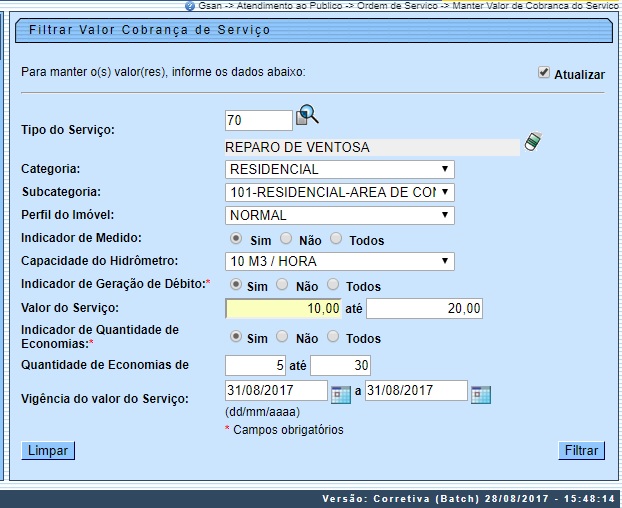Open the Categoria dropdown showing RESIDENCIAL
The image size is (622, 508).
click(x=340, y=169)
